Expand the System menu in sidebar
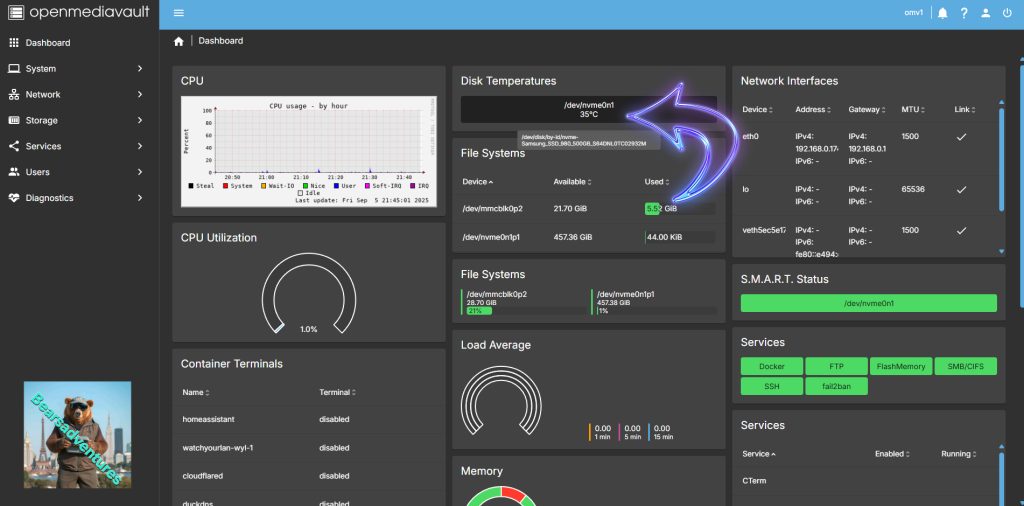The image size is (1024, 506). (x=78, y=69)
